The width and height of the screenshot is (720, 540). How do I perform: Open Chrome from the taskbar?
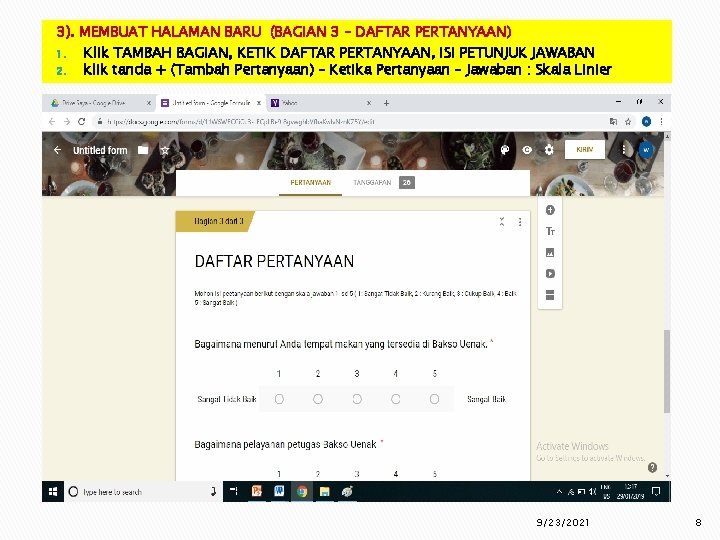coord(302,492)
